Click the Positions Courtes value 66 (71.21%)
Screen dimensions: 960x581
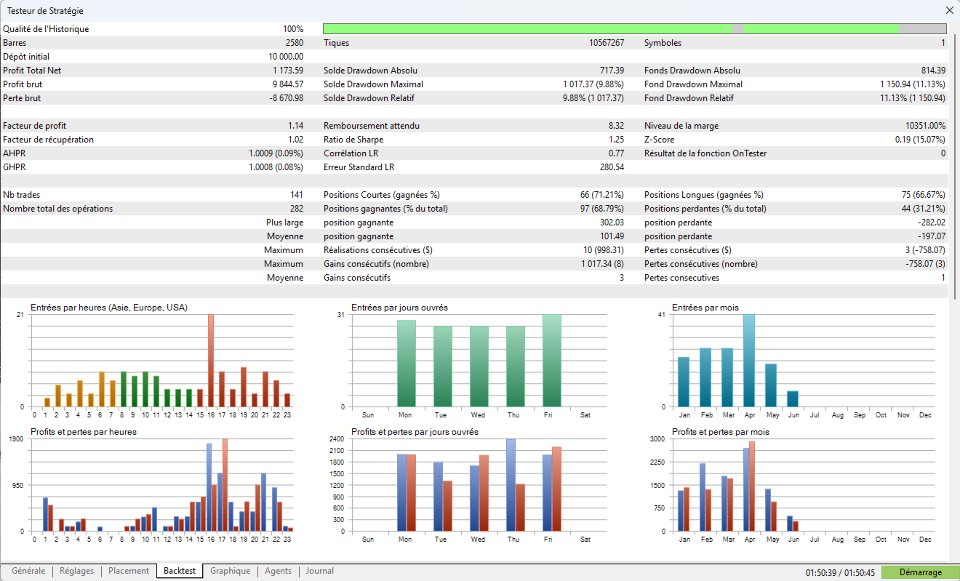click(602, 195)
